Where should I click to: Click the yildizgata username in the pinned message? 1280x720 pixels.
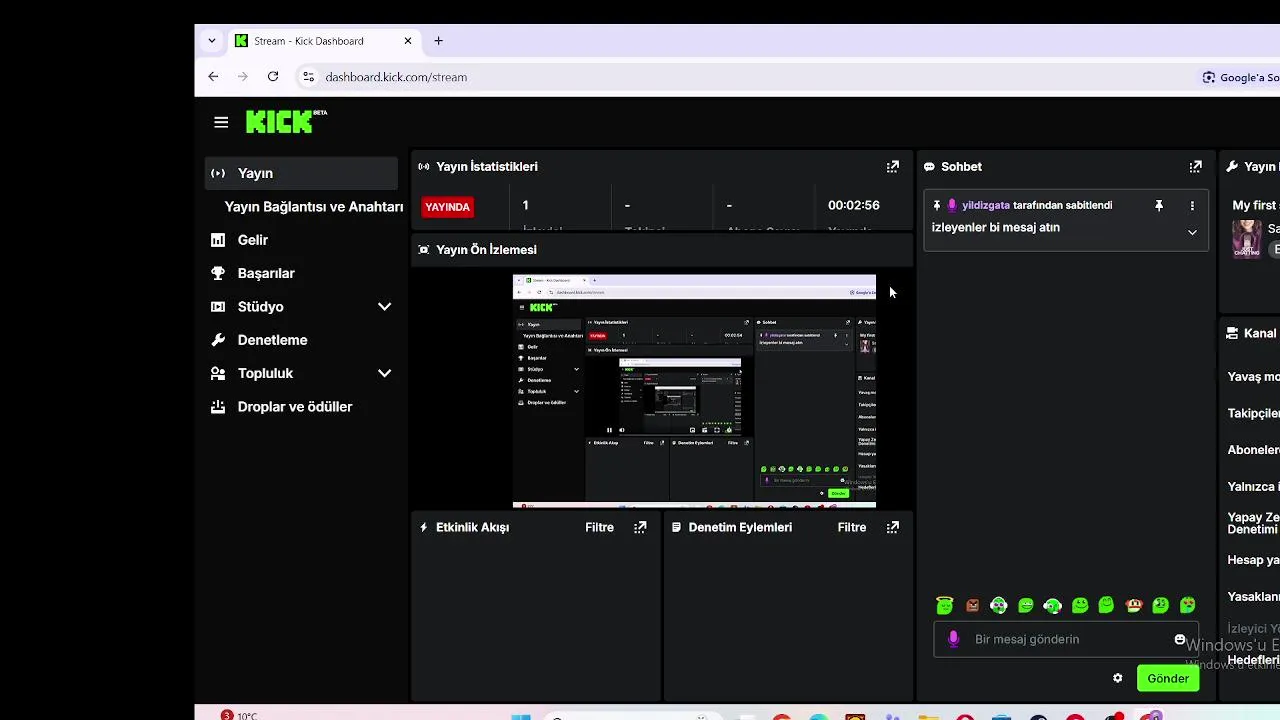coord(986,205)
